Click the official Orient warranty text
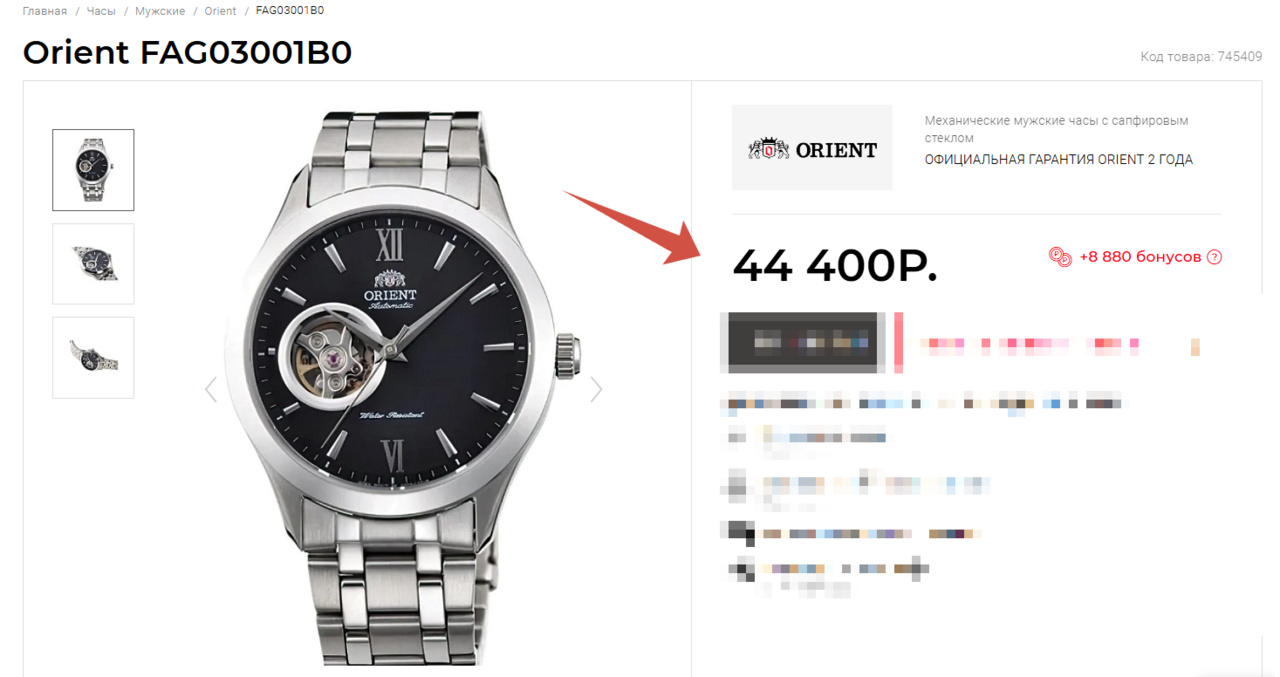This screenshot has height=677, width=1280. click(x=1058, y=160)
